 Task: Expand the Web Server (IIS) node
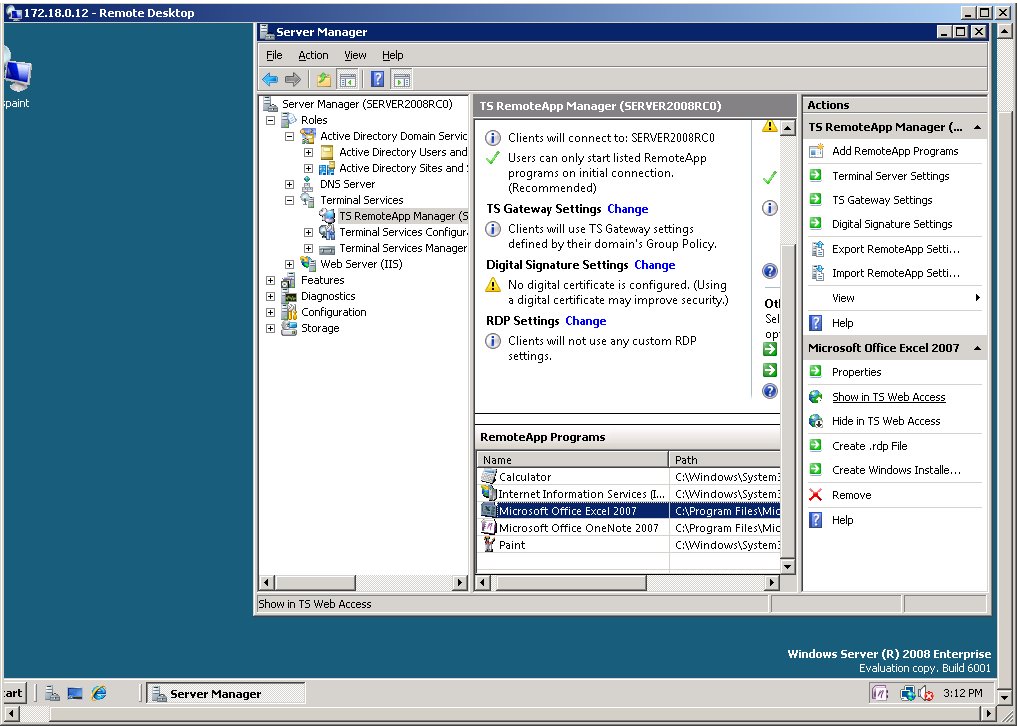click(x=289, y=264)
